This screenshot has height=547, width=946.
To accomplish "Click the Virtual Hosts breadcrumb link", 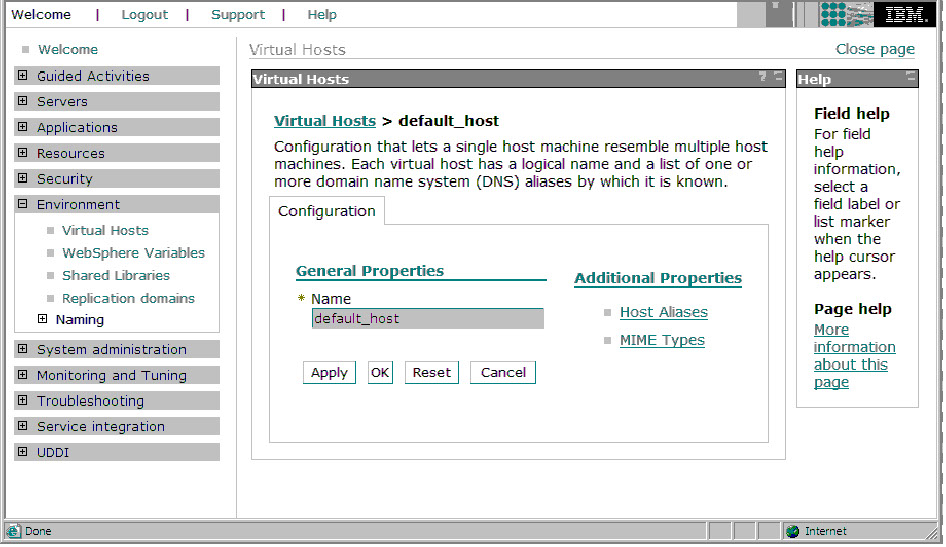I will (325, 121).
